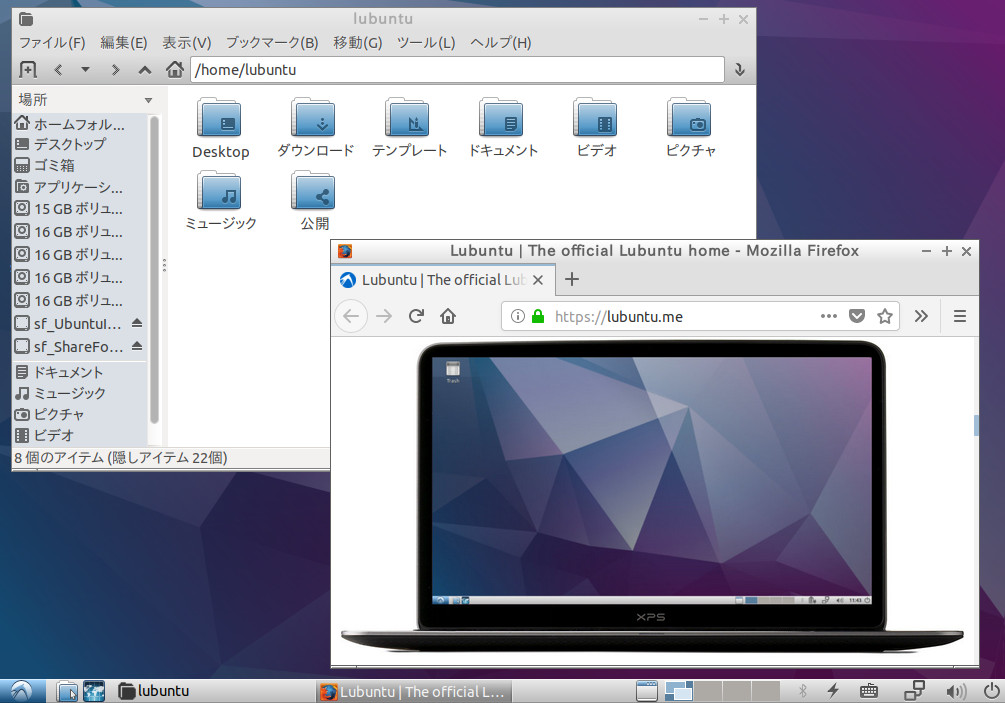Open new tab icon in file manager toolbar

click(x=28, y=69)
